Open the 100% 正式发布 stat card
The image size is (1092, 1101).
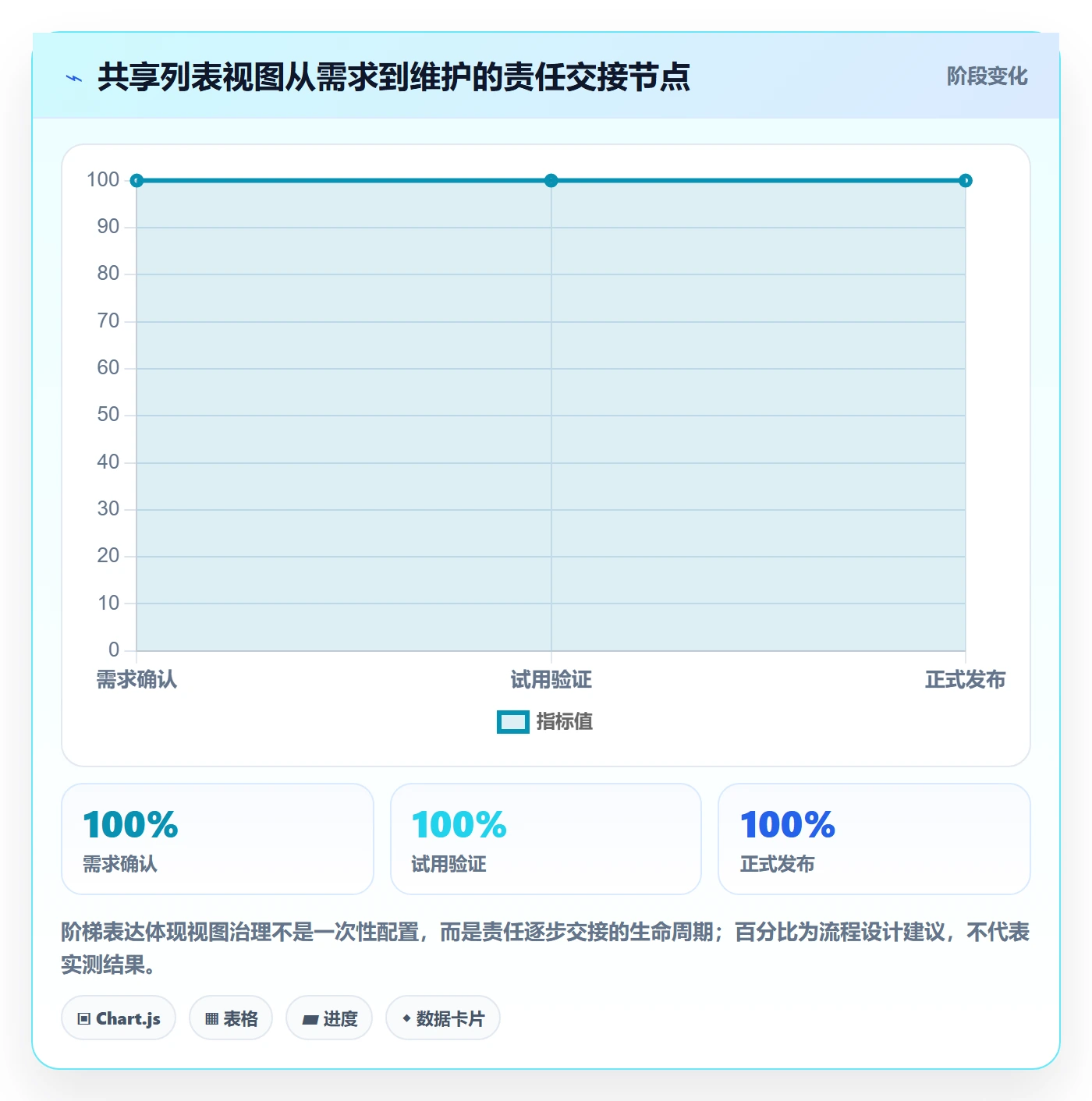pyautogui.click(x=874, y=839)
